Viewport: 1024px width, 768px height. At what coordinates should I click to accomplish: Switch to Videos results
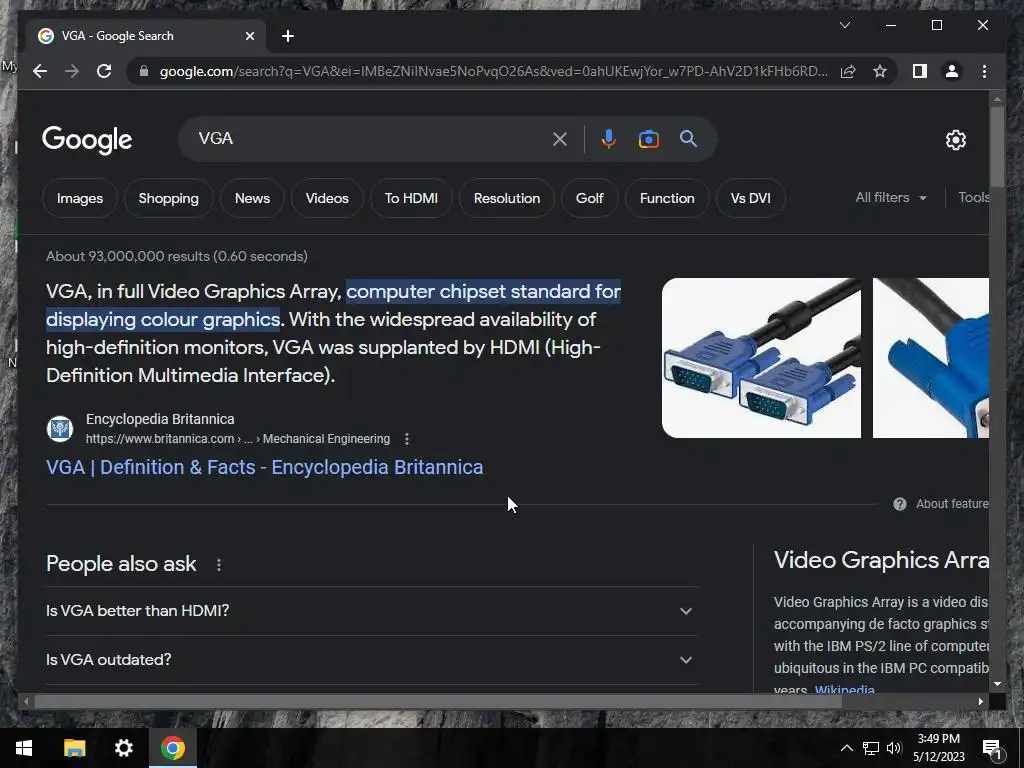pyautogui.click(x=327, y=198)
